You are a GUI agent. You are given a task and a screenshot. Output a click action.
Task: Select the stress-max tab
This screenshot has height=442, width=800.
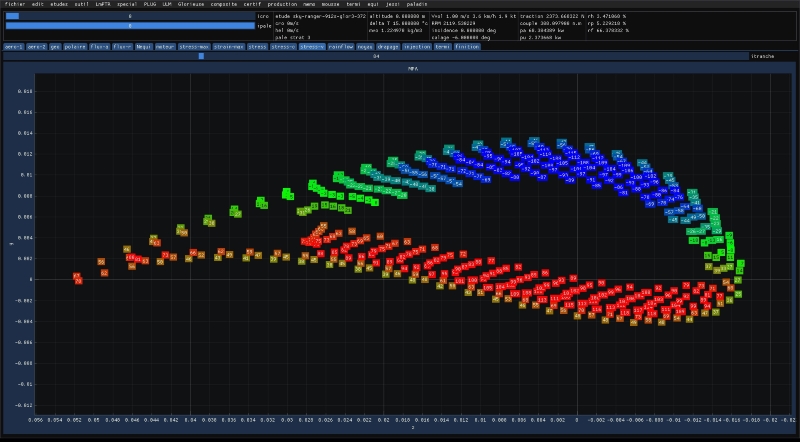pos(194,46)
